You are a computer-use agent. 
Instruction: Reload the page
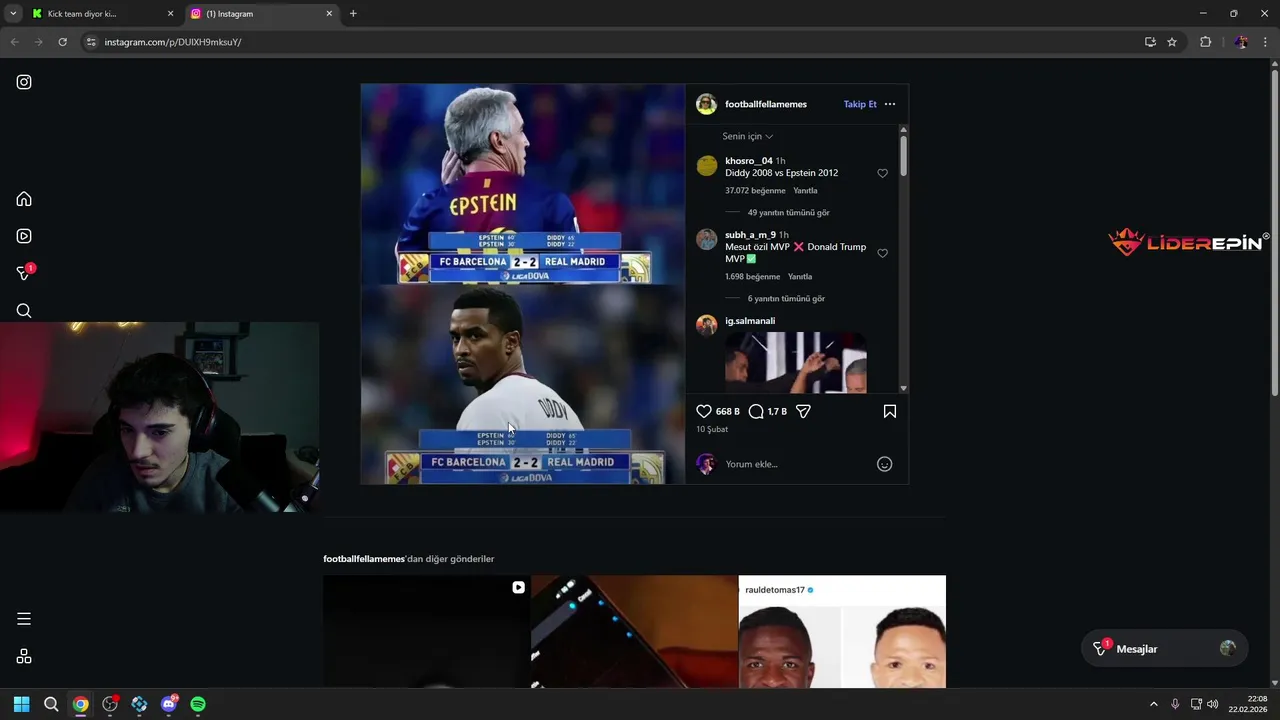[62, 42]
